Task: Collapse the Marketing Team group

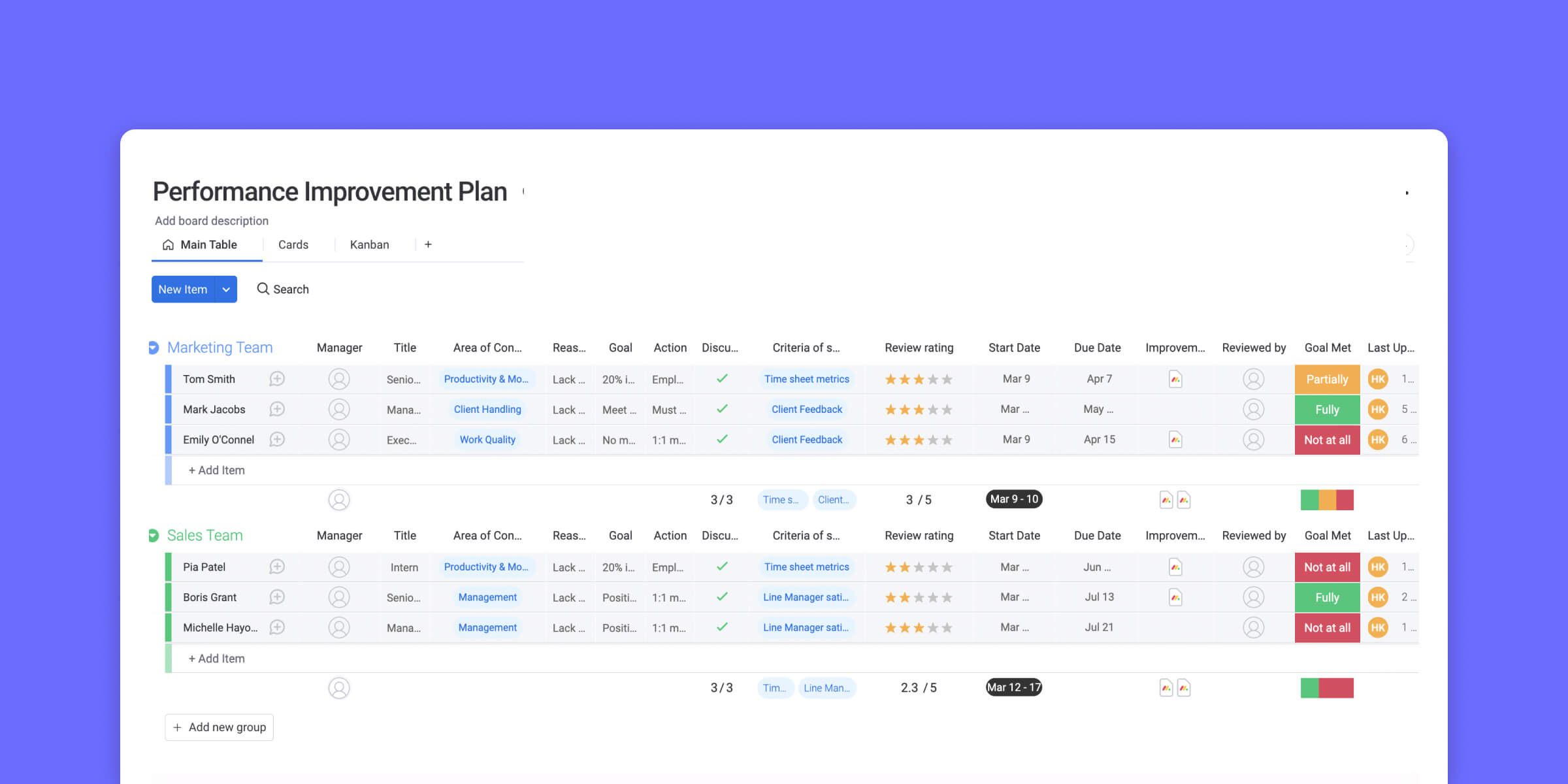Action: pyautogui.click(x=154, y=347)
